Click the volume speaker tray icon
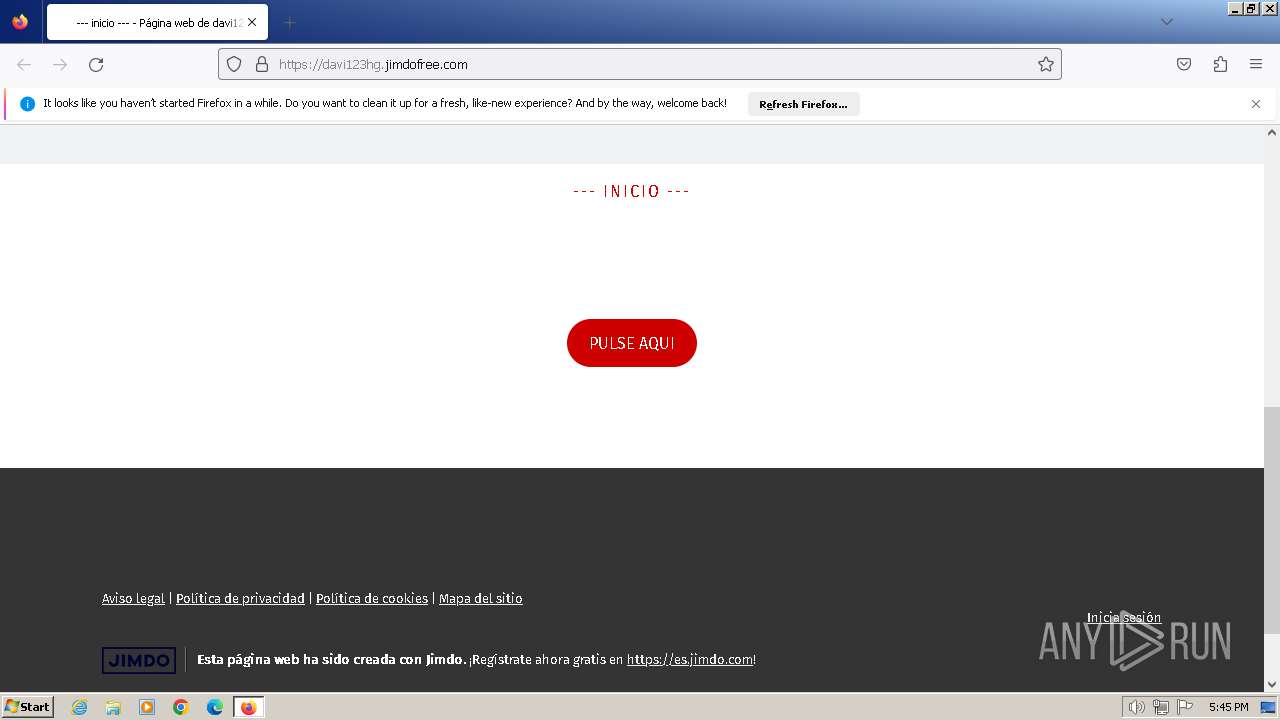The image size is (1280, 720). click(1137, 707)
